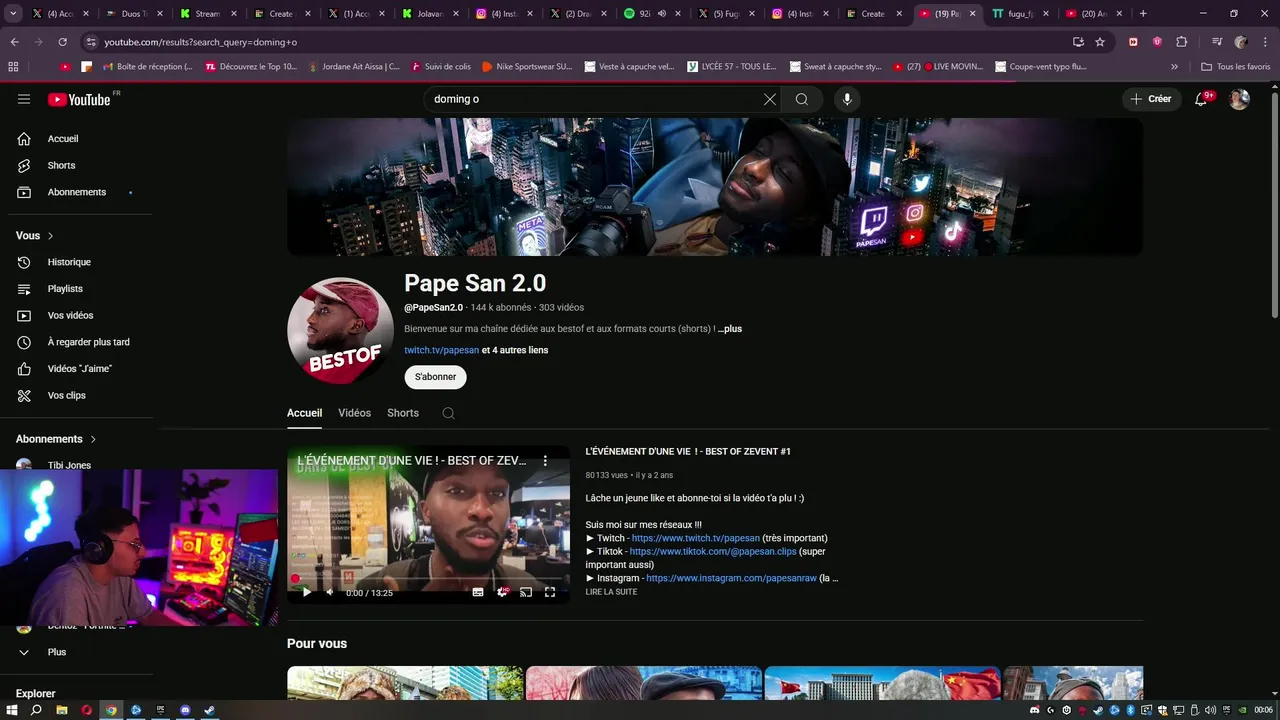Open the tiktok.com/@papesan.clips link
Screen dimensions: 1280x720
point(713,551)
